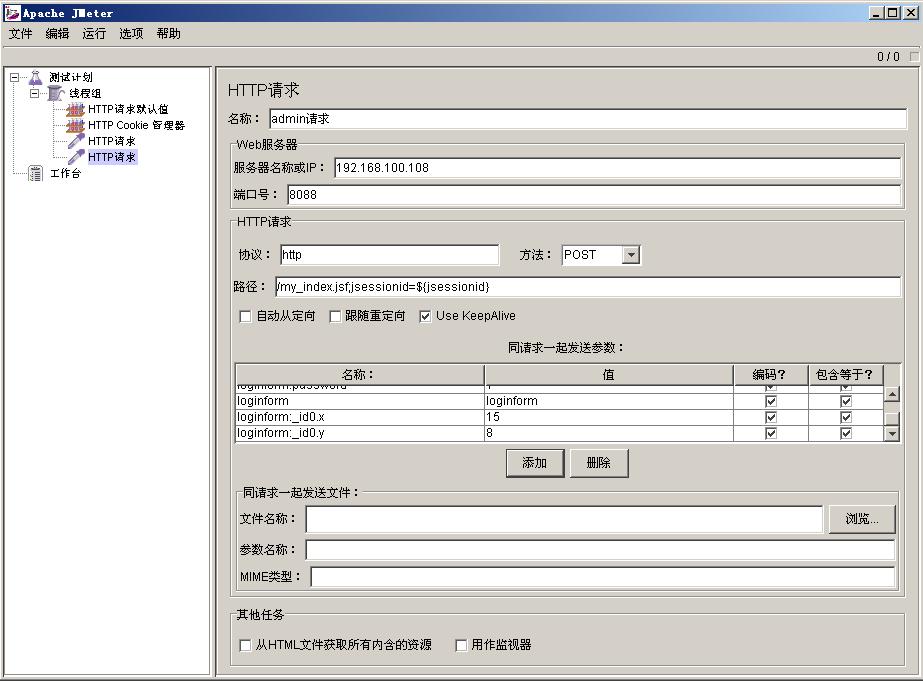
Task: Click the MIME type input field
Action: pos(603,577)
